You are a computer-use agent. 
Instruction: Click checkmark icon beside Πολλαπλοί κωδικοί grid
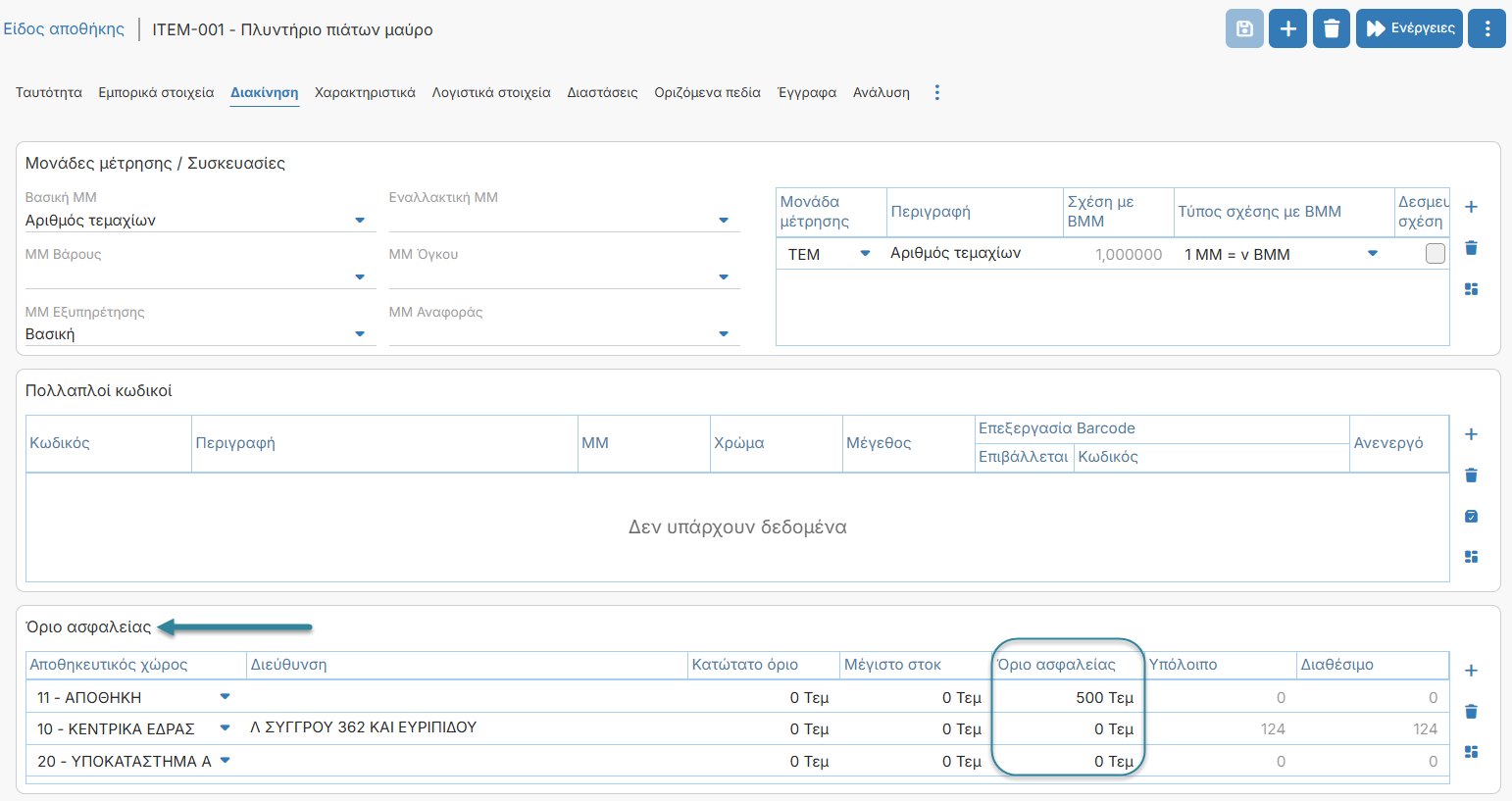pyautogui.click(x=1471, y=517)
